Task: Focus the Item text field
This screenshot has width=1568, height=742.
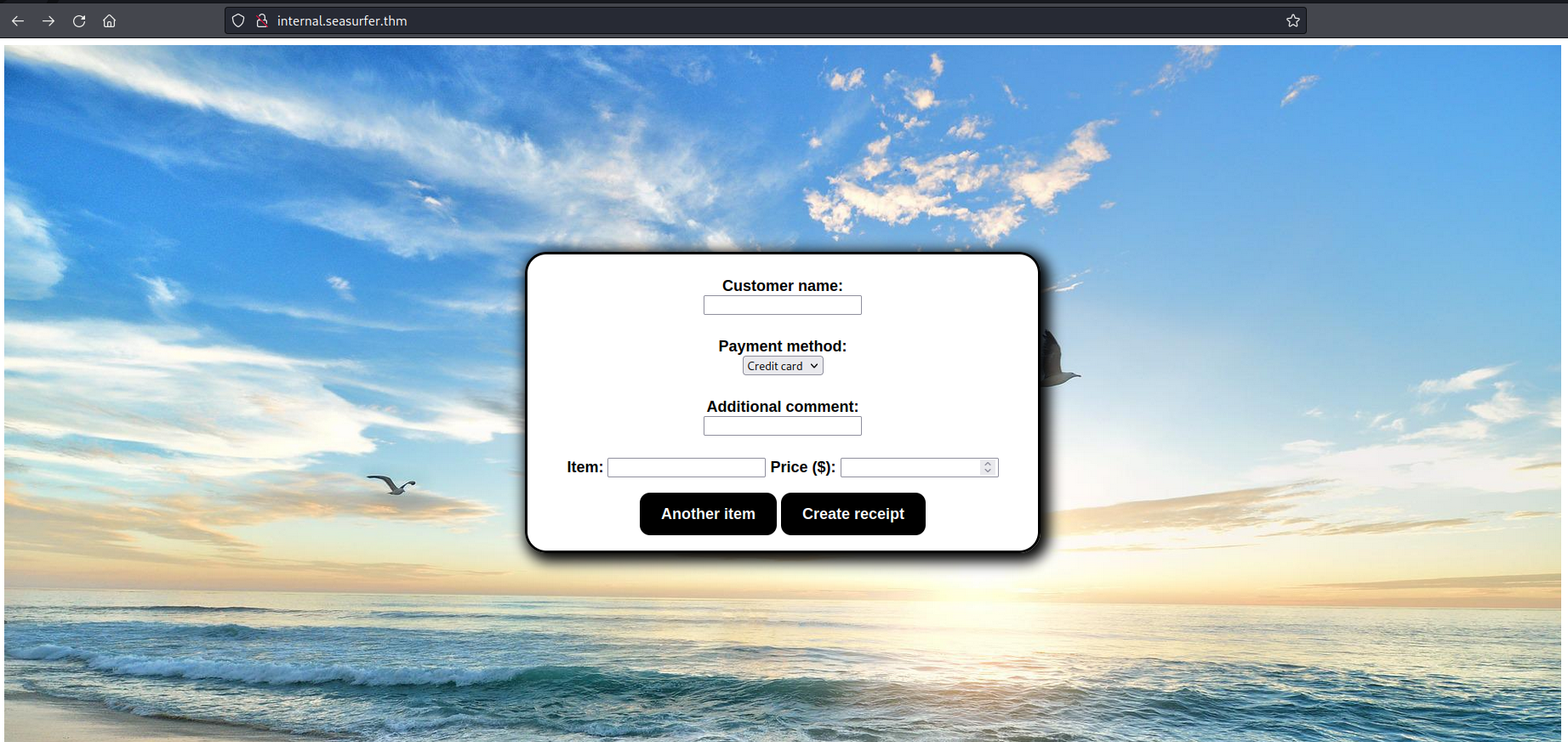Action: (x=687, y=467)
